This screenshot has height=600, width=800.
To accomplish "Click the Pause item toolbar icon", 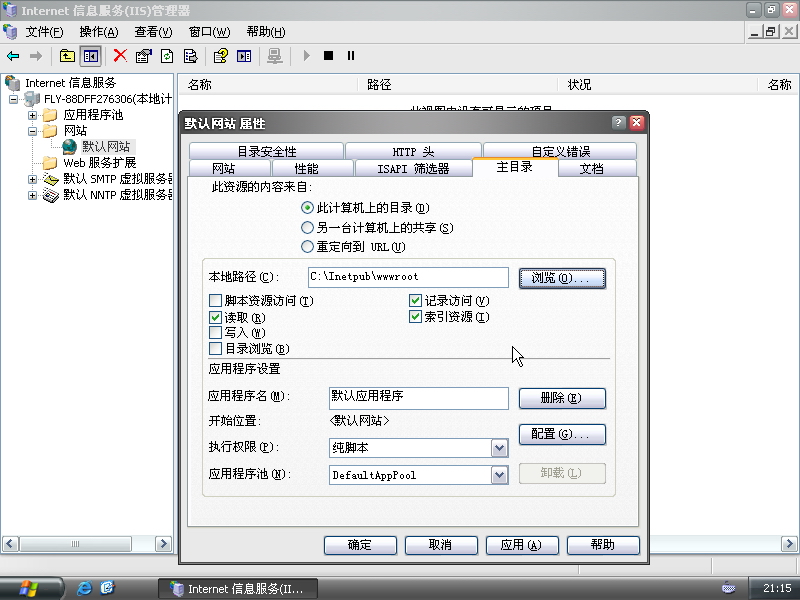I will pyautogui.click(x=351, y=56).
